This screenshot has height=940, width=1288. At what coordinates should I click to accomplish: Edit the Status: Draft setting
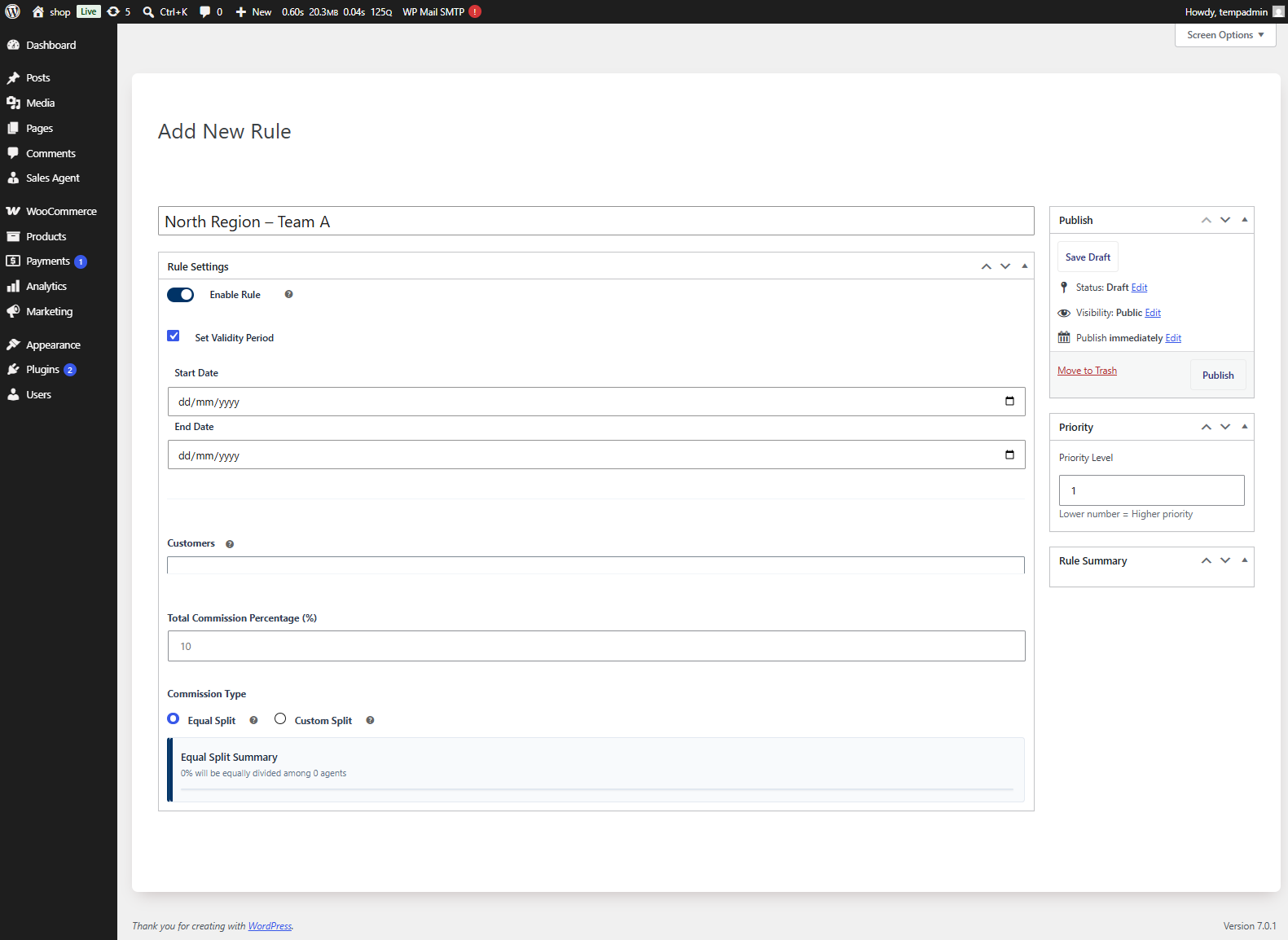pyautogui.click(x=1139, y=288)
